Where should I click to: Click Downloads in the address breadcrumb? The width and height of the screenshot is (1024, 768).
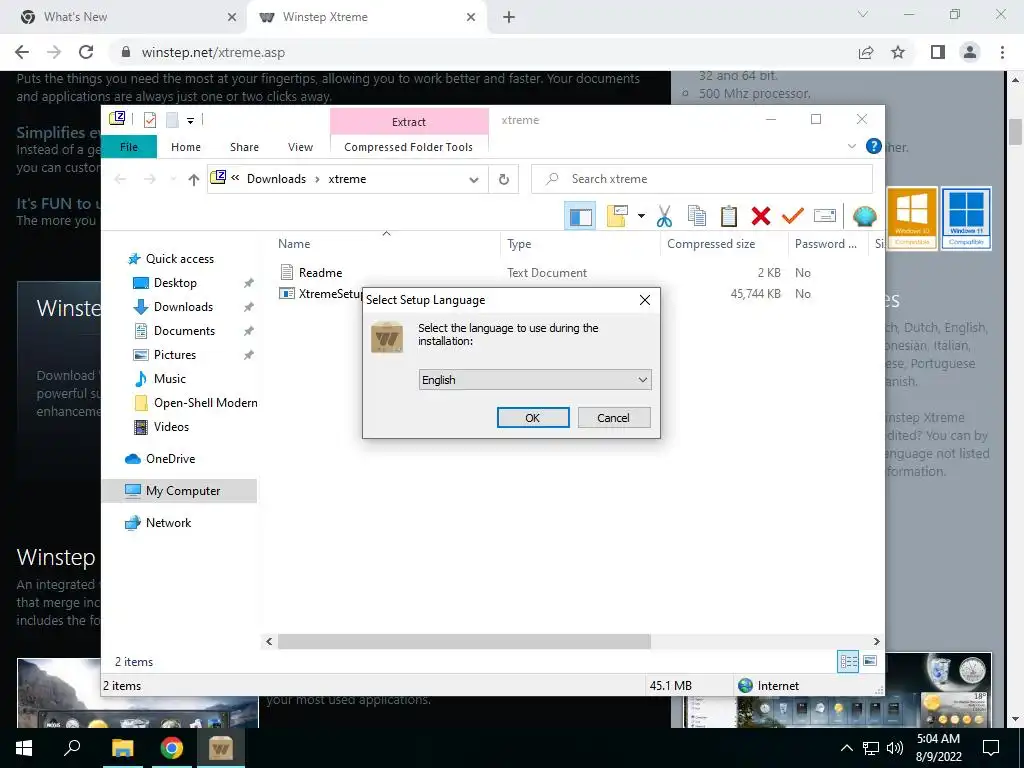[x=276, y=179]
